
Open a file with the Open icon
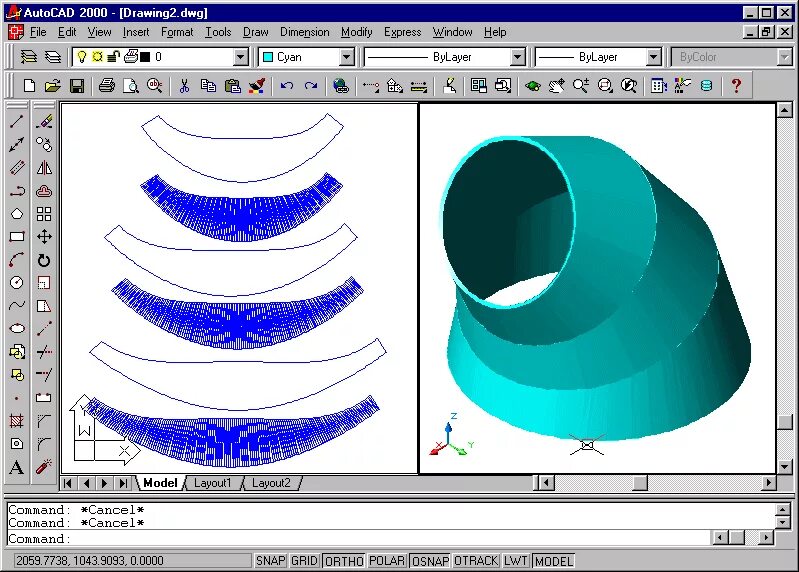[x=52, y=86]
